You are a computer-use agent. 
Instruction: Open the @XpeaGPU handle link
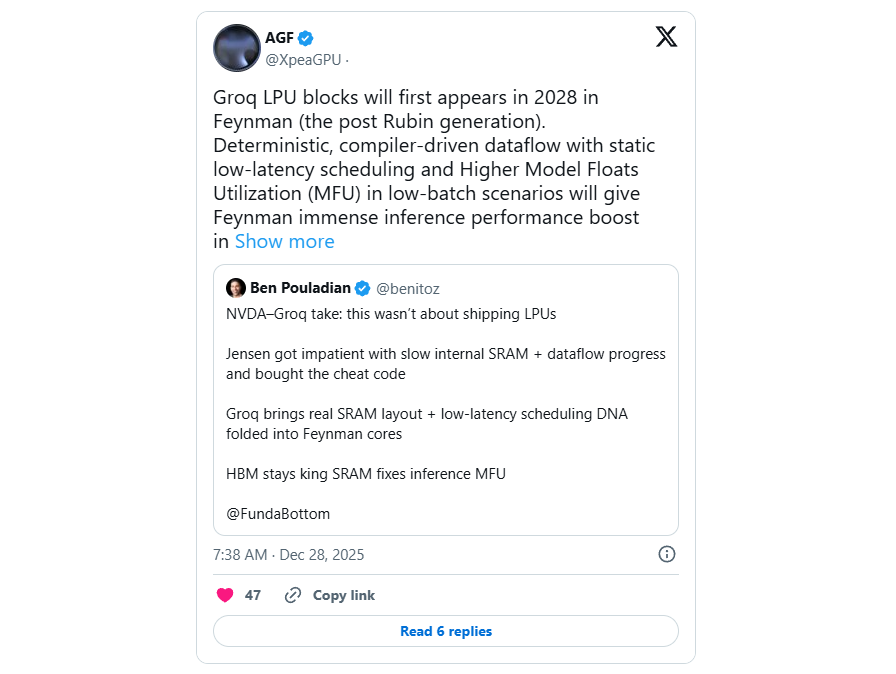point(304,60)
